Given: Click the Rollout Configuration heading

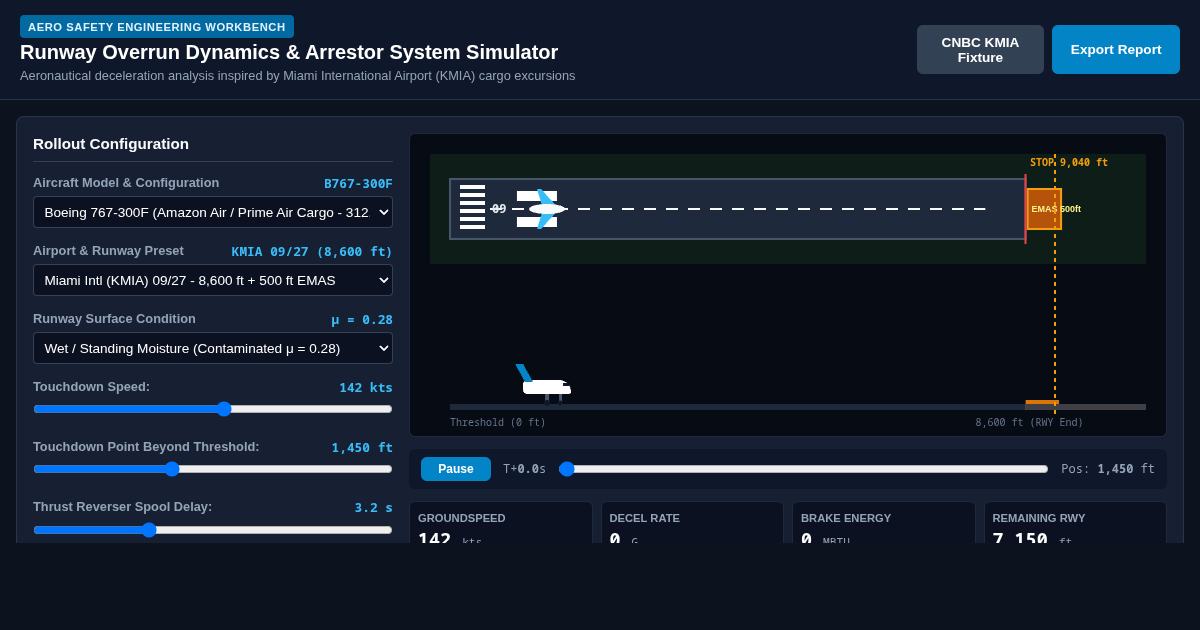Looking at the screenshot, I should point(111,143).
